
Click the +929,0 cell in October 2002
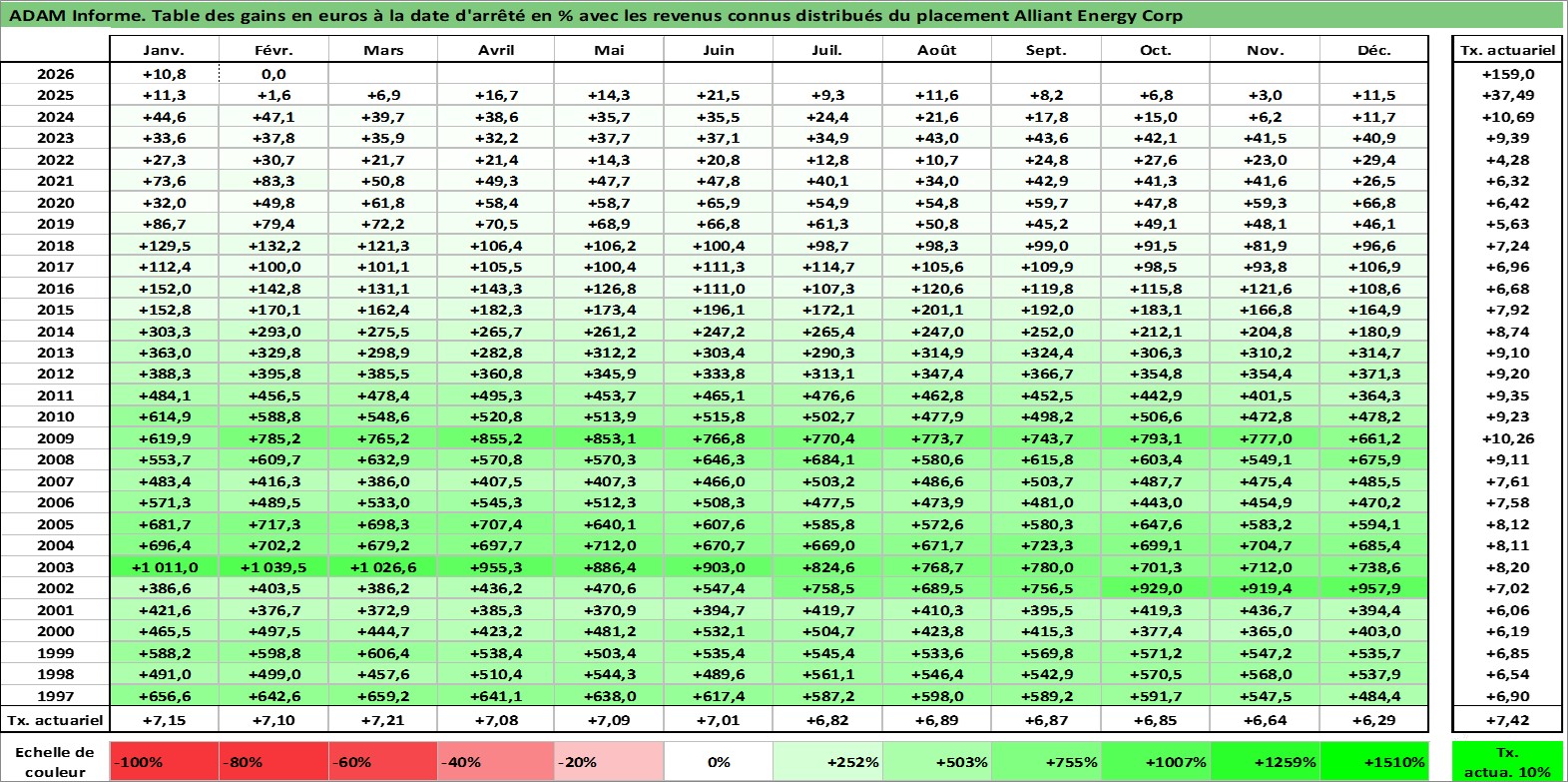click(x=1156, y=588)
